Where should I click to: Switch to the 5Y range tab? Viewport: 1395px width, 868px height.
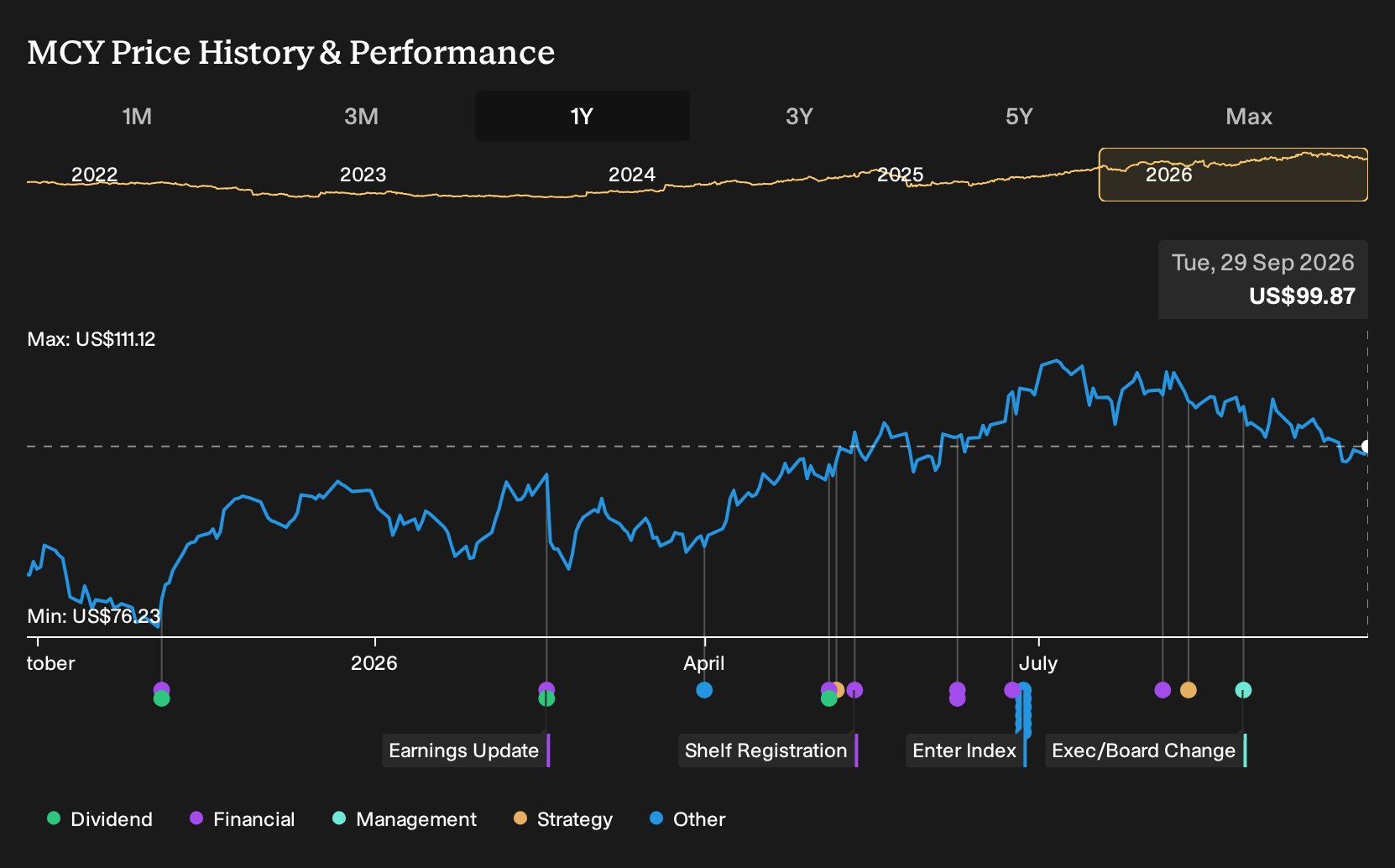tap(1019, 116)
